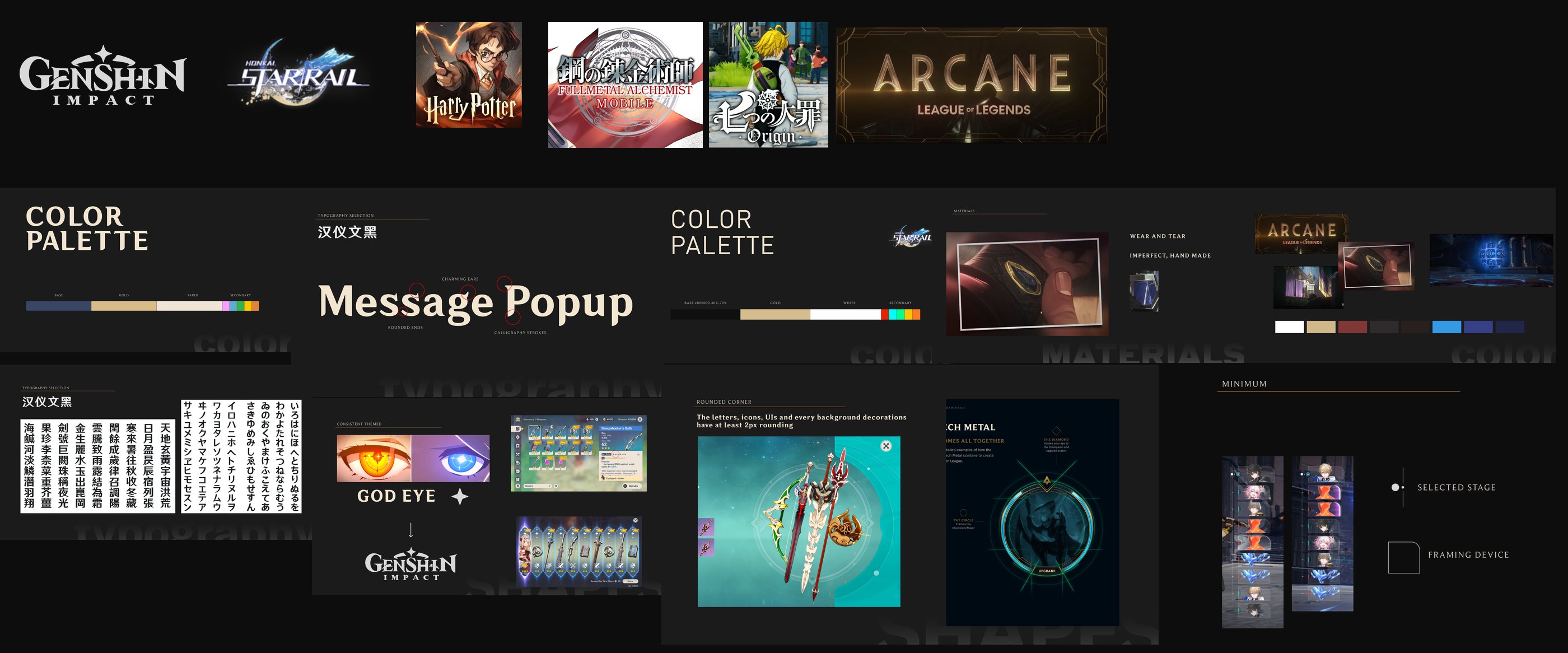This screenshot has height=653, width=1568.
Task: Click the 'CALLIGRAPHY STROKES' annotation label
Action: pyautogui.click(x=520, y=333)
